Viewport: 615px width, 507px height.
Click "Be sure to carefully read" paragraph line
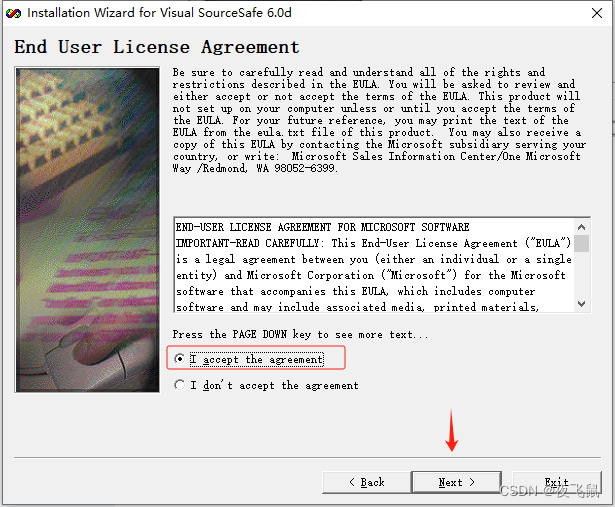tap(358, 73)
